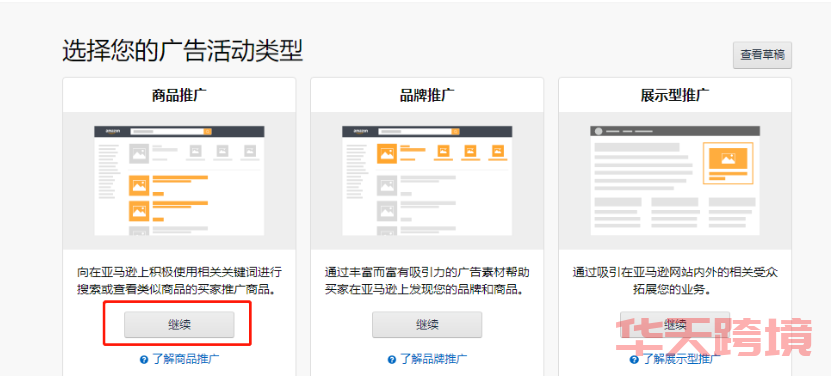Click the 品牌推广 card heading
Viewport: 831px width, 376px height.
427,95
